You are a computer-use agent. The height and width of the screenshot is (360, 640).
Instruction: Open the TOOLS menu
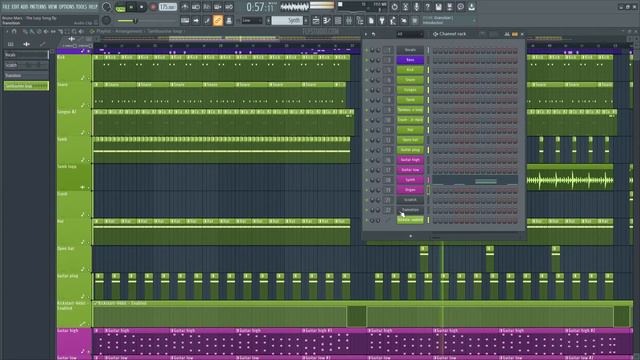[x=82, y=7]
